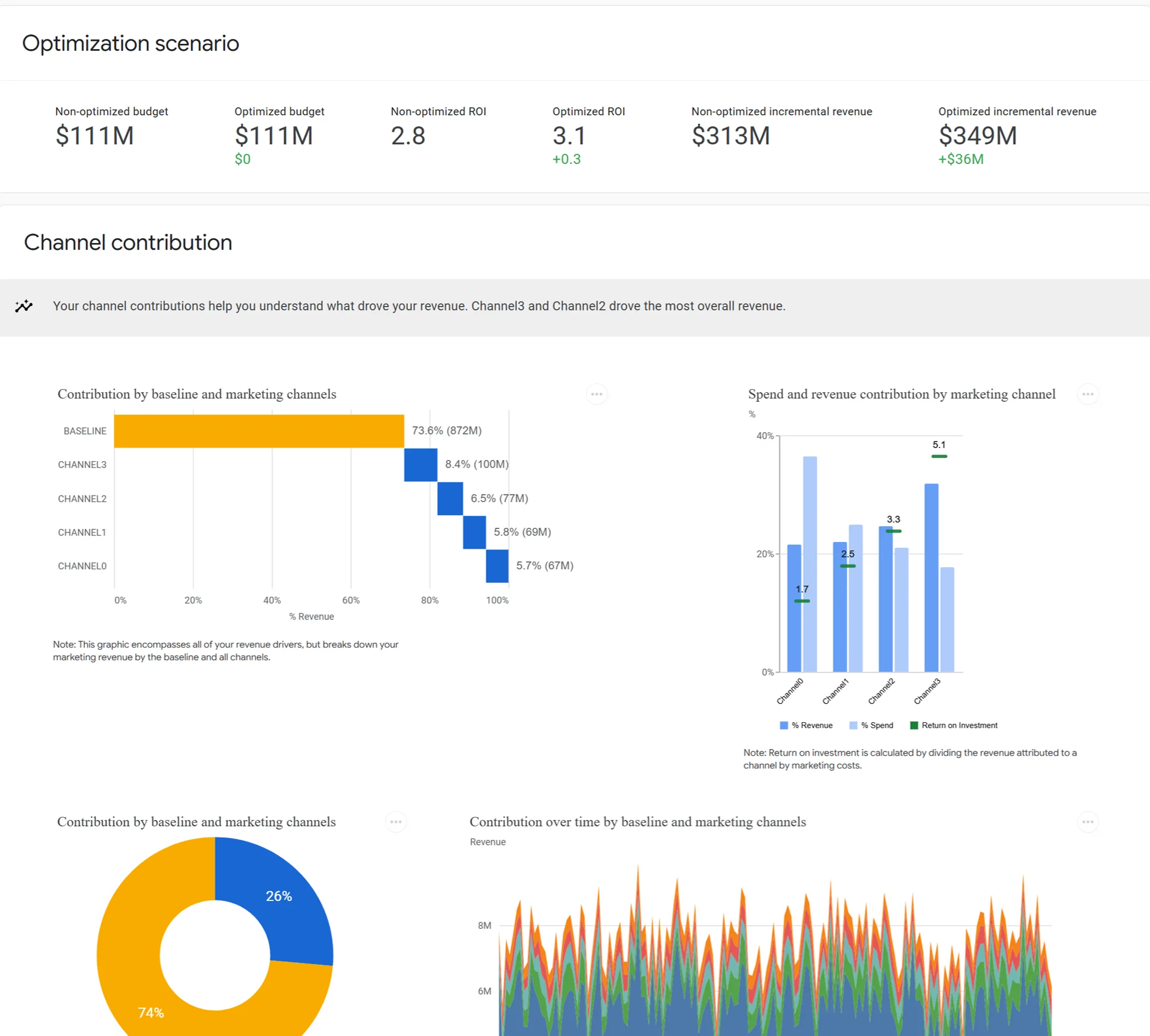Click the Optimized incremental revenue $349M value
Viewport: 1150px width, 1036px height.
pyautogui.click(x=977, y=136)
